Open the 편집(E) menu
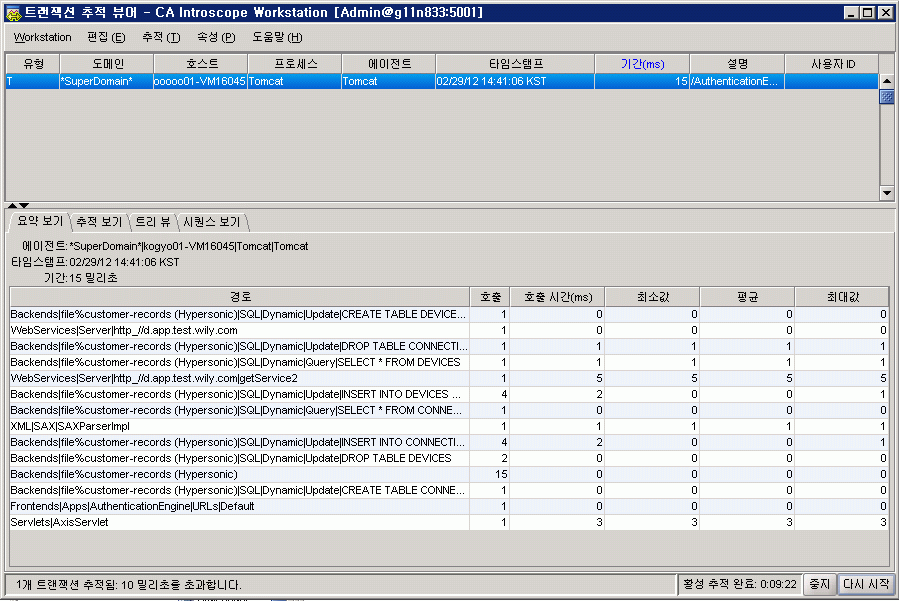Viewport: 899px width, 601px height. pyautogui.click(x=106, y=37)
